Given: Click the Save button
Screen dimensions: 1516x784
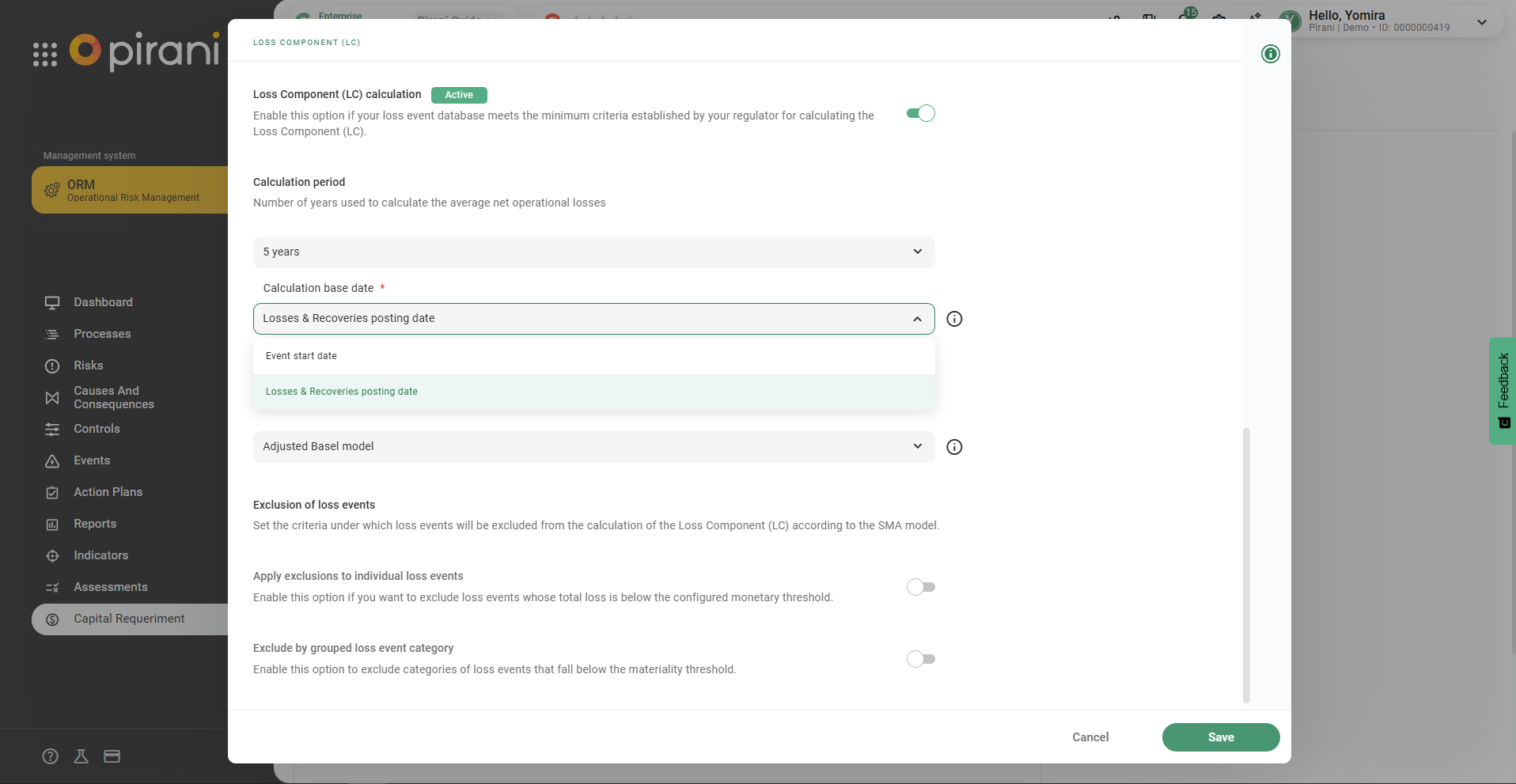Looking at the screenshot, I should pos(1220,737).
